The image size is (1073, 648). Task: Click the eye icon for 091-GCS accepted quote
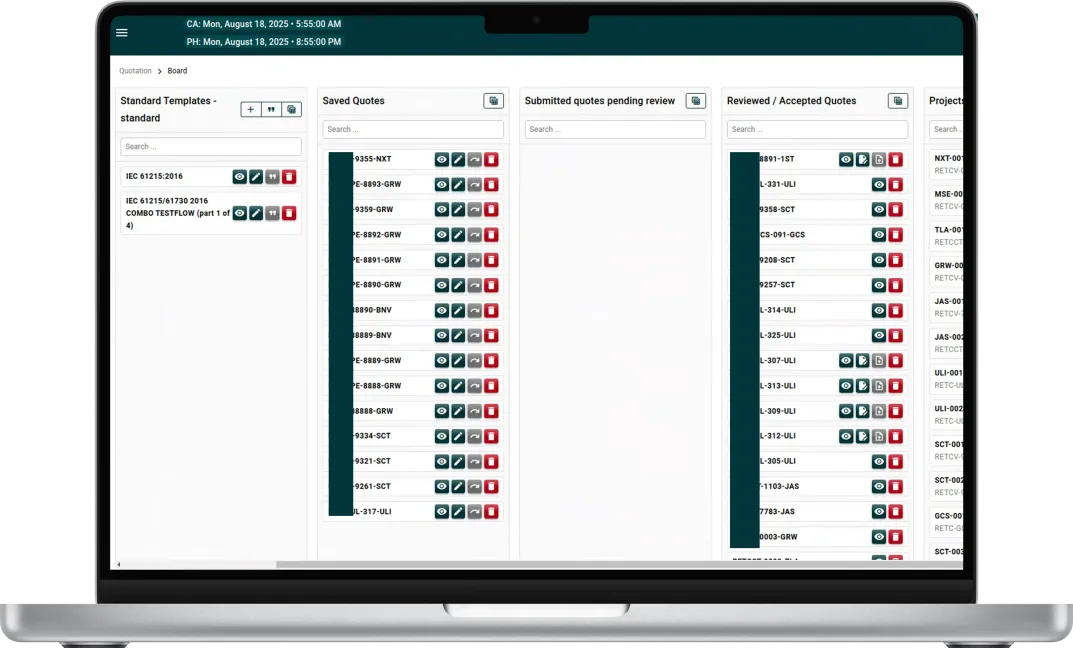coord(879,235)
